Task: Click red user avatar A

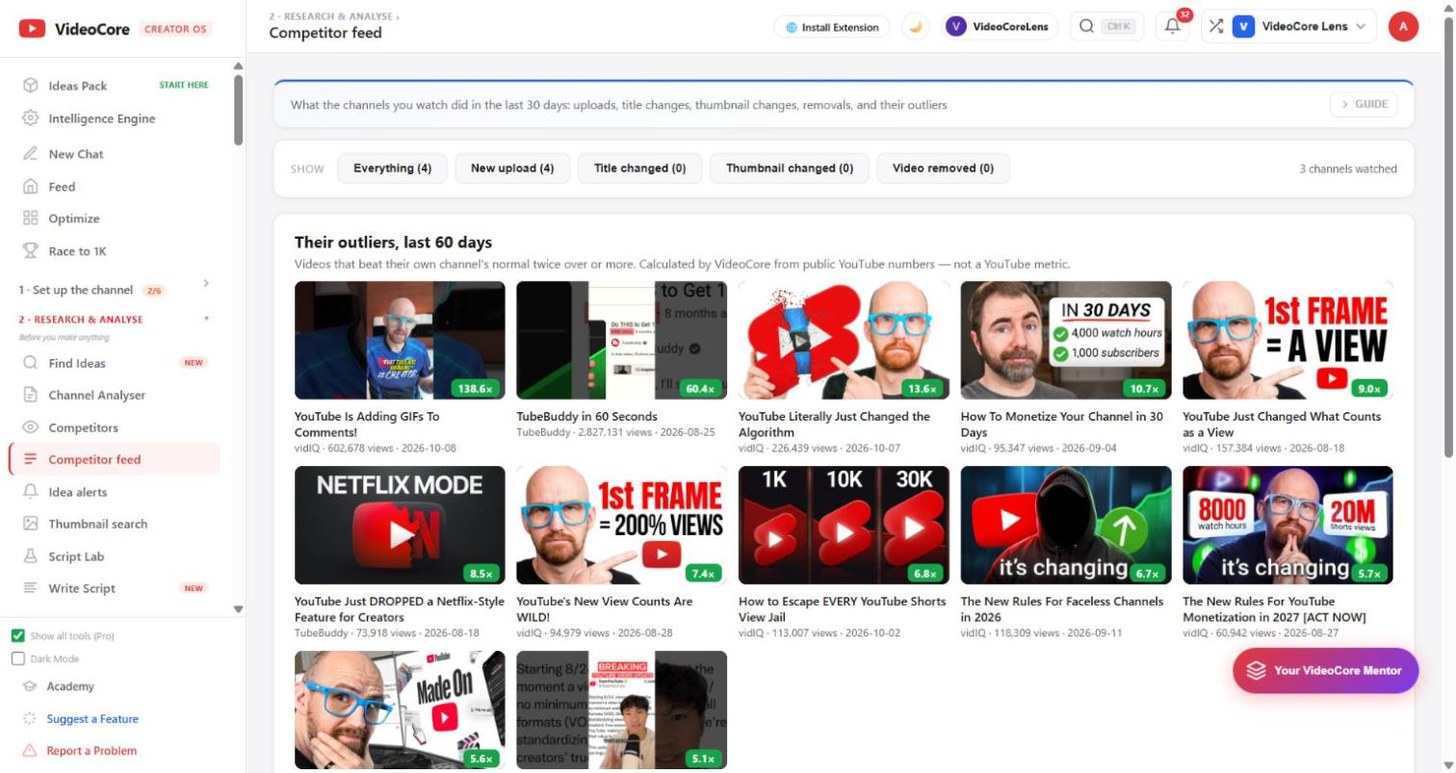Action: (1403, 27)
